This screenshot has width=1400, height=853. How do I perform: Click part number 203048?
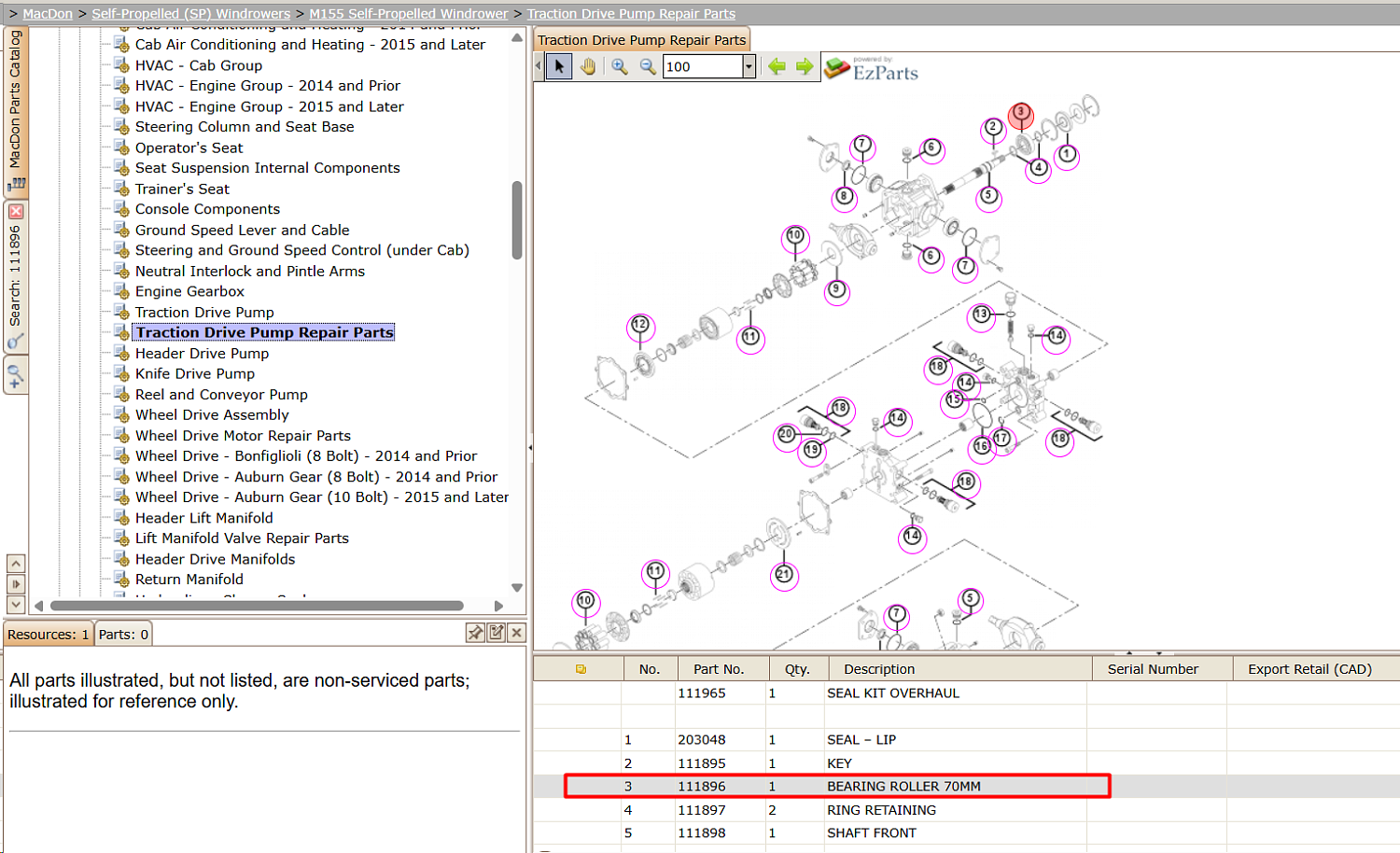[x=702, y=740]
